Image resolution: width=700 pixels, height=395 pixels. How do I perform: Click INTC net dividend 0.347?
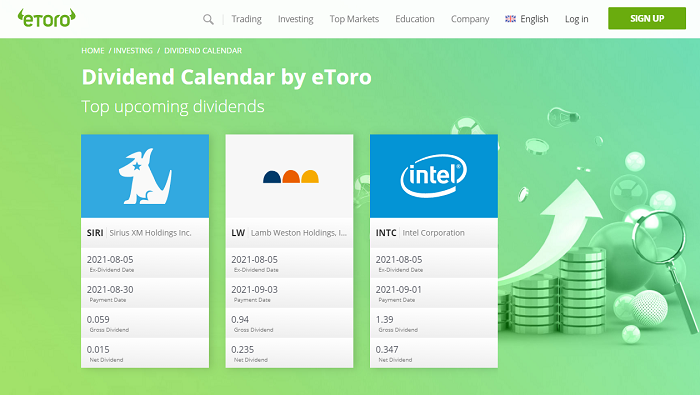click(x=387, y=349)
